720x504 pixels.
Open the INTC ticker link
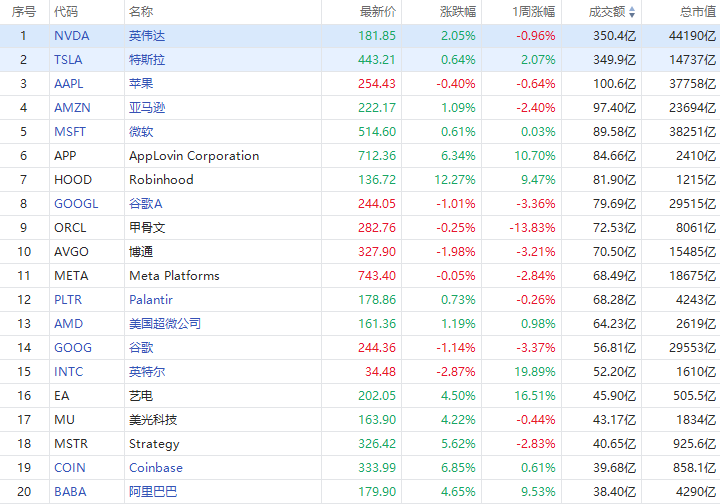68,372
